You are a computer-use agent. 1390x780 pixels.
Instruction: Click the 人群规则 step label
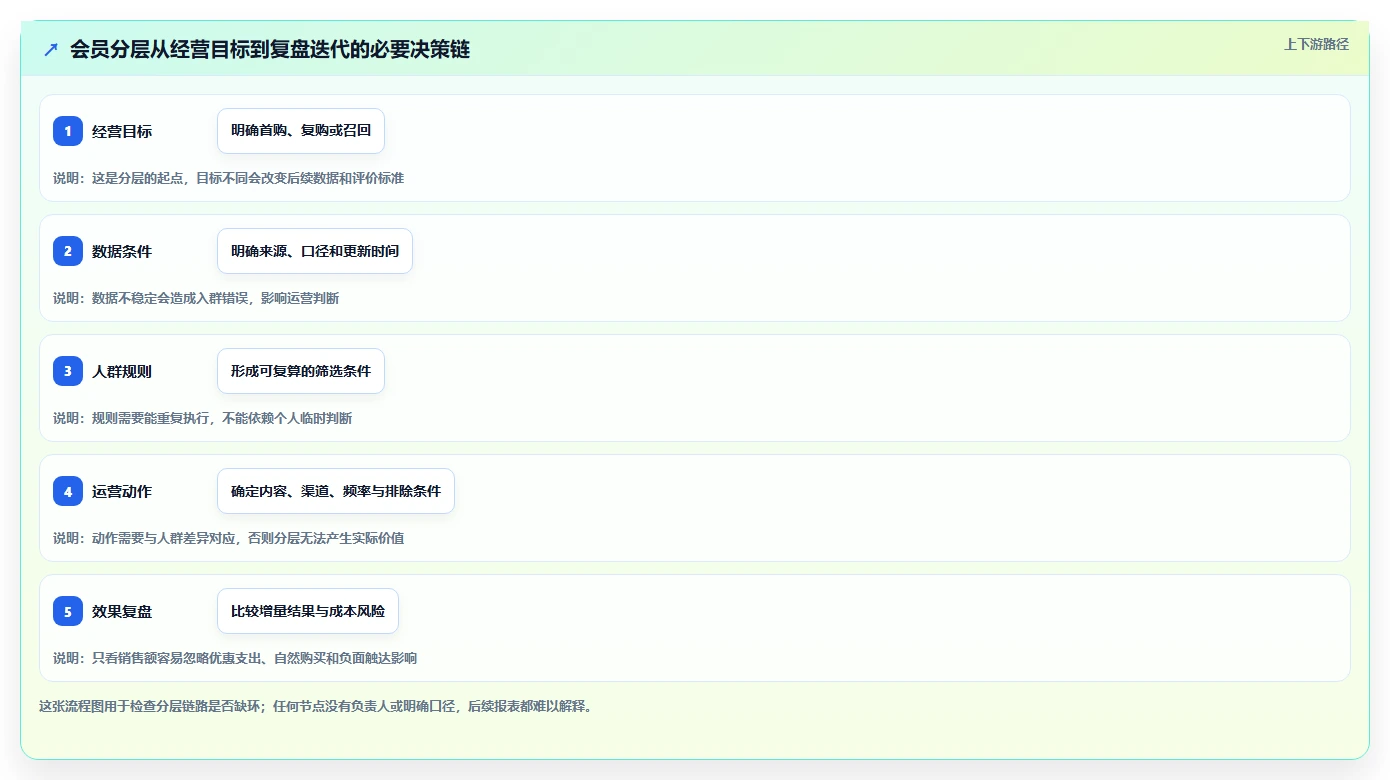[x=122, y=371]
